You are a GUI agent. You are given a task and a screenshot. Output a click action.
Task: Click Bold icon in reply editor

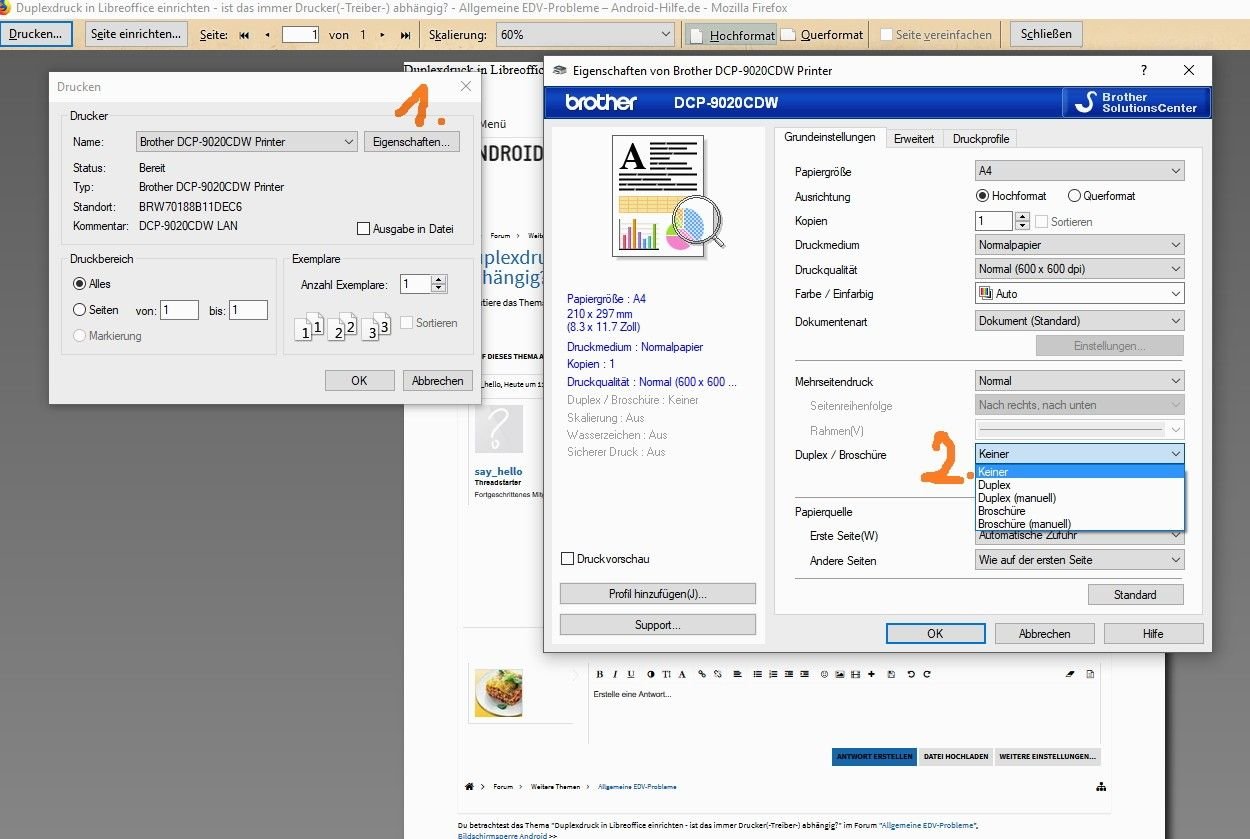[x=601, y=674]
